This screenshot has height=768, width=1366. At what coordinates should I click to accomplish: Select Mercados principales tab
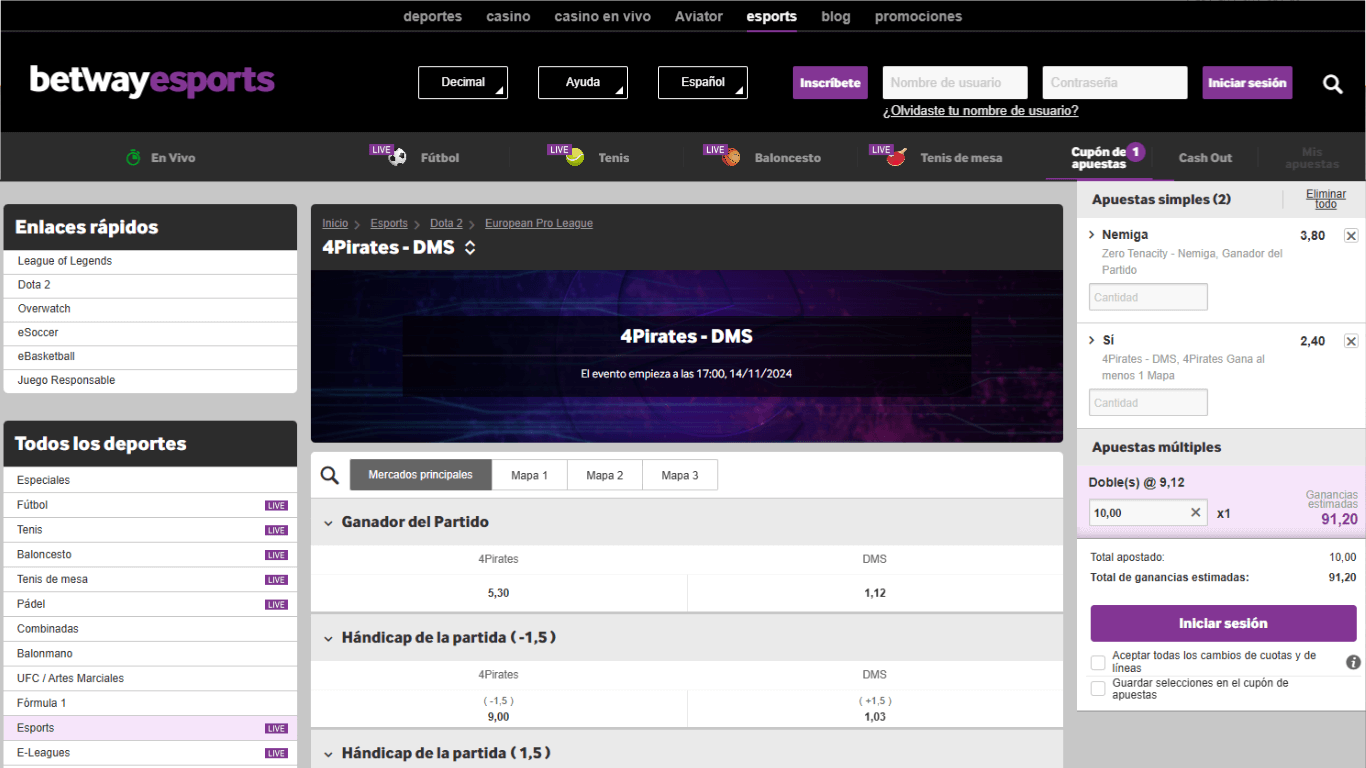pos(421,475)
